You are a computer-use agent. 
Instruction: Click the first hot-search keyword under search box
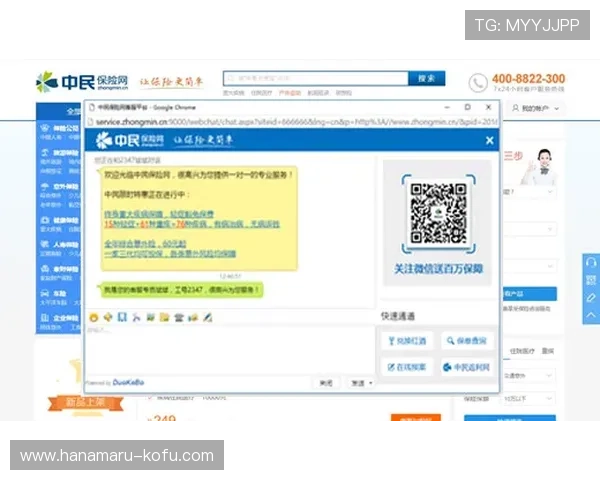(x=233, y=93)
